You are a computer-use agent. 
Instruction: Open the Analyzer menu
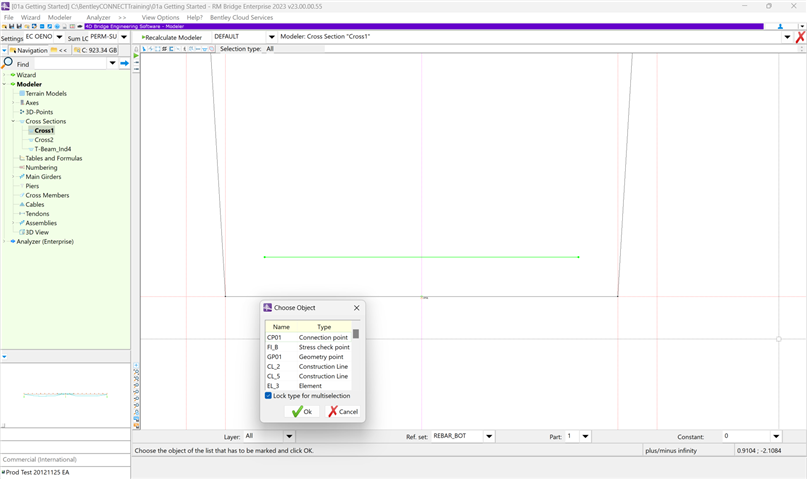click(98, 17)
